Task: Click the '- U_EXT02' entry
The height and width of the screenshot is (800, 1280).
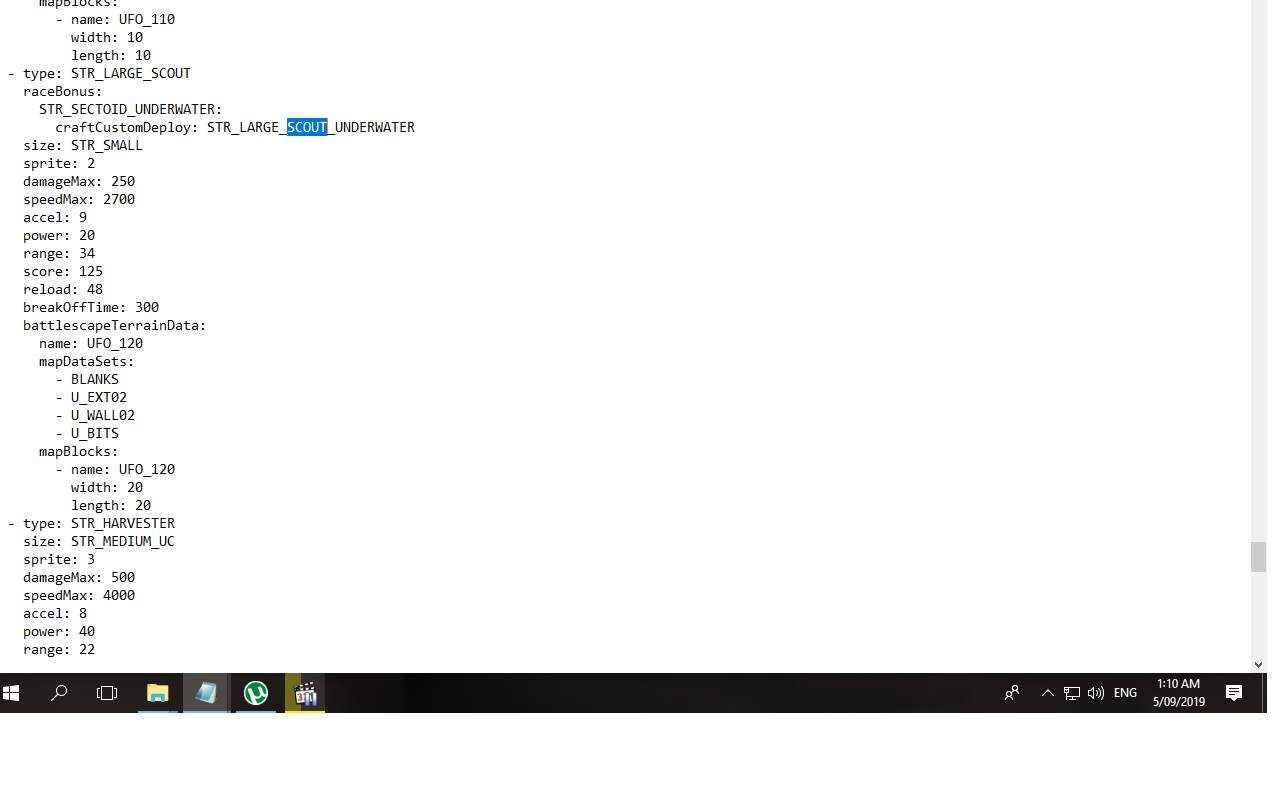Action: tap(91, 397)
